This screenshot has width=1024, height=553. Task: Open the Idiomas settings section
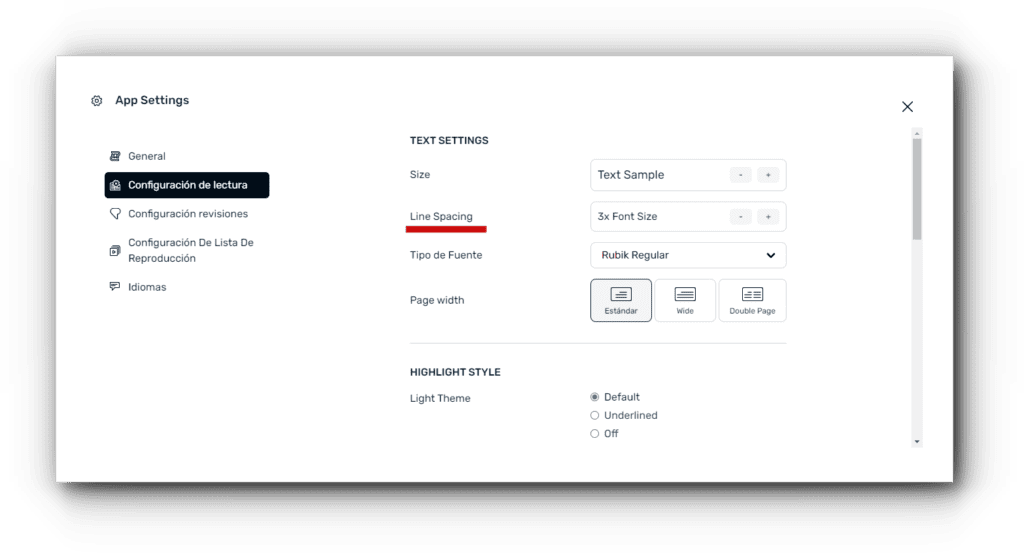point(147,287)
